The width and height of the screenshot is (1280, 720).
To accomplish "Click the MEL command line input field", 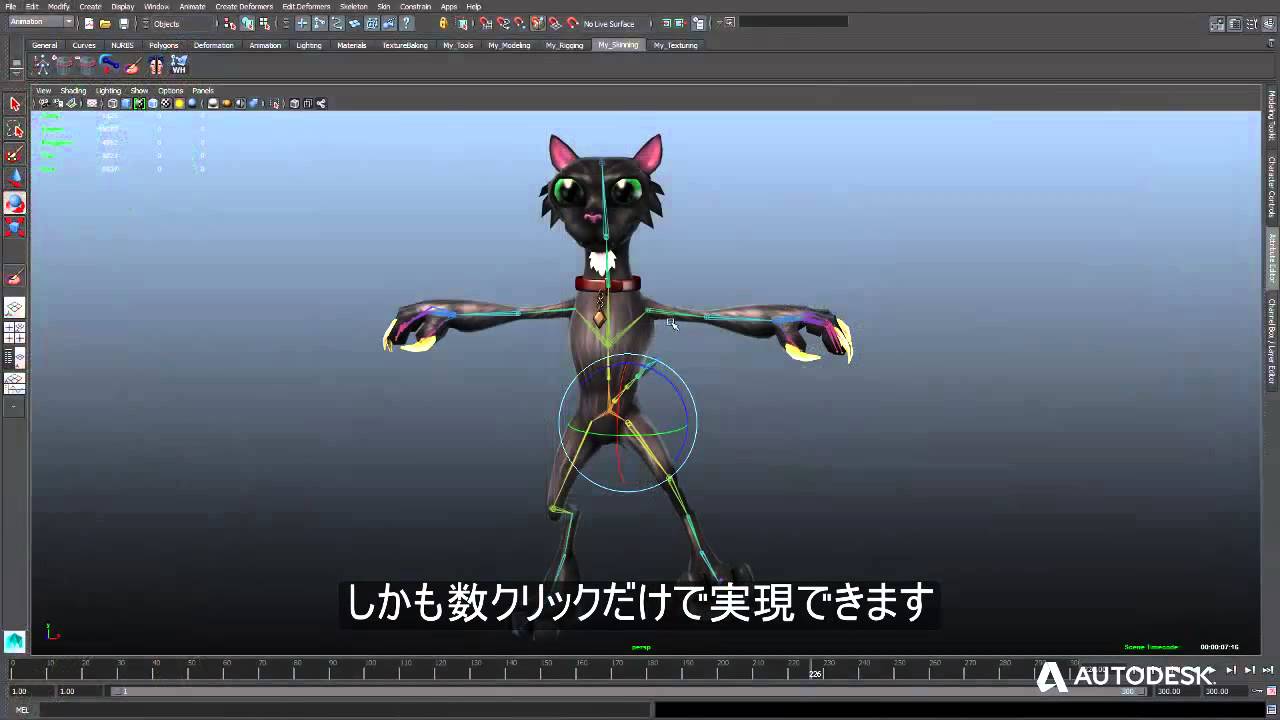I will tap(343, 710).
